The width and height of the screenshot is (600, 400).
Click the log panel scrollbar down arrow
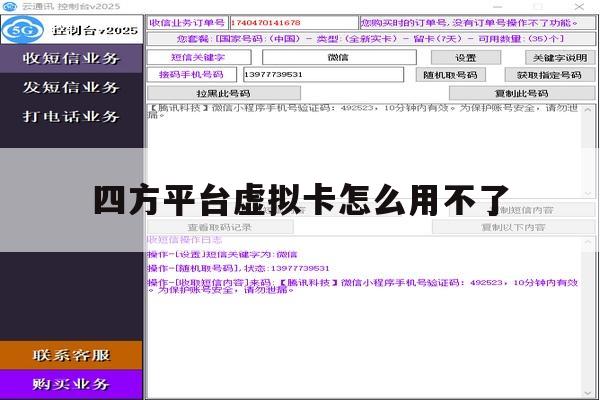(588, 393)
